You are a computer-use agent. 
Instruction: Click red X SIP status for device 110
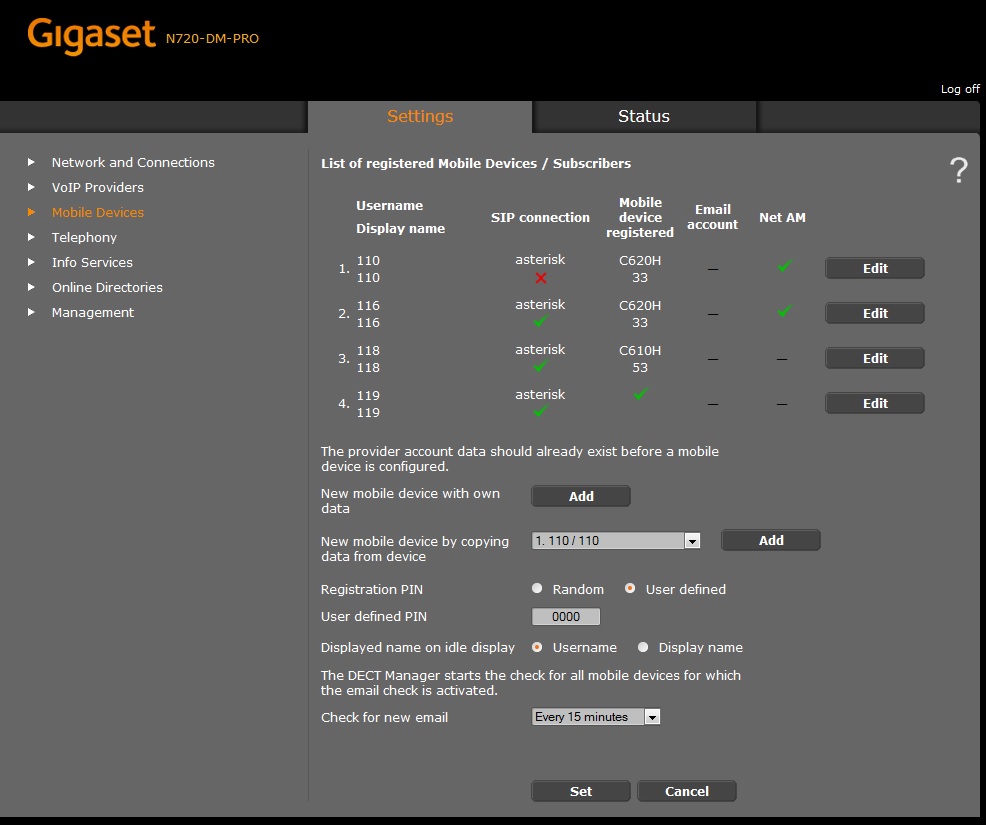(x=541, y=278)
